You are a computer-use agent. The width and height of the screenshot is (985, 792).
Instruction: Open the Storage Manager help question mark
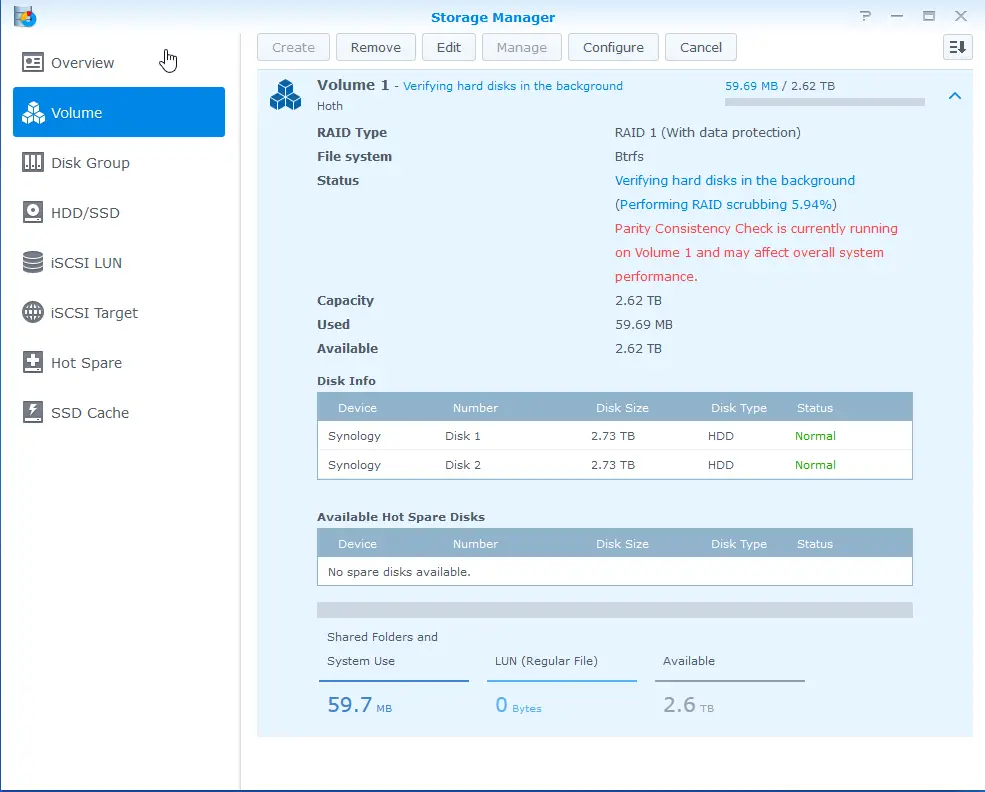865,16
